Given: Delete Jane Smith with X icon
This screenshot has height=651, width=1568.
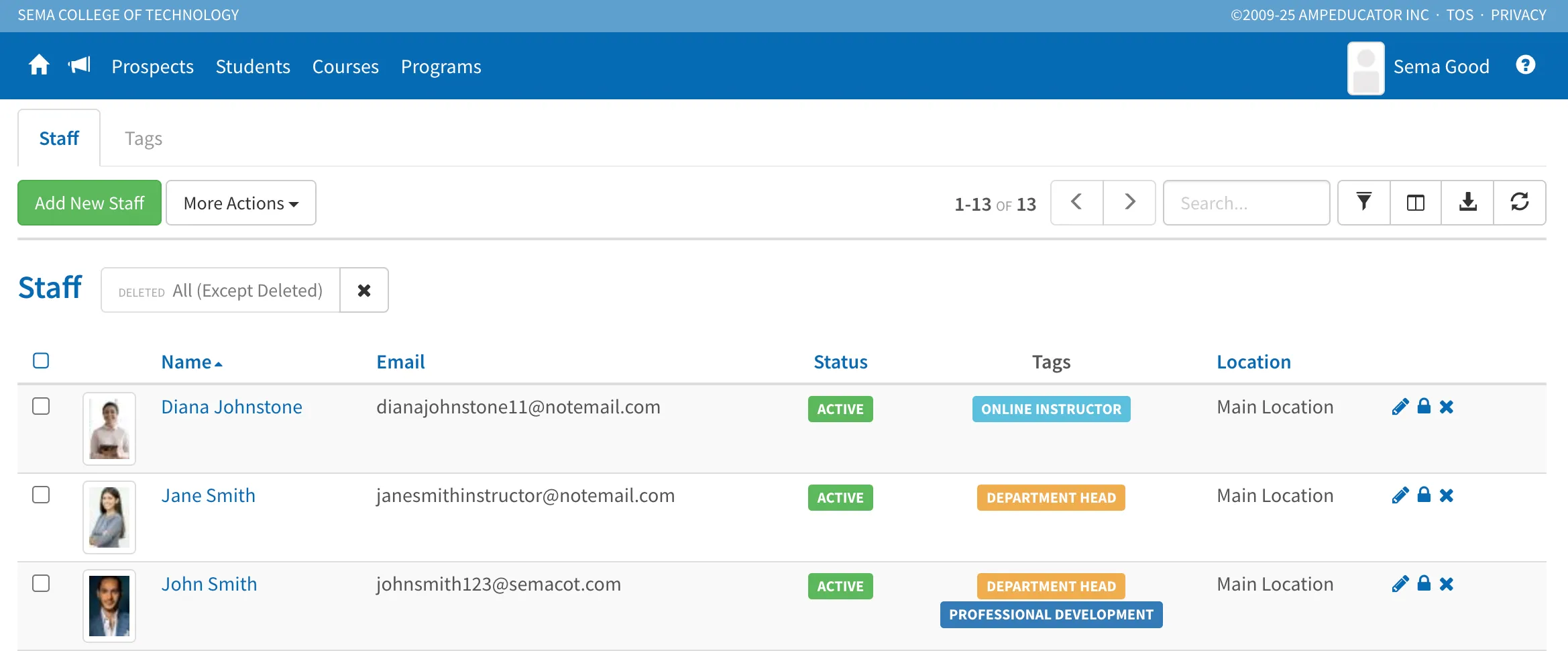Looking at the screenshot, I should [1447, 495].
